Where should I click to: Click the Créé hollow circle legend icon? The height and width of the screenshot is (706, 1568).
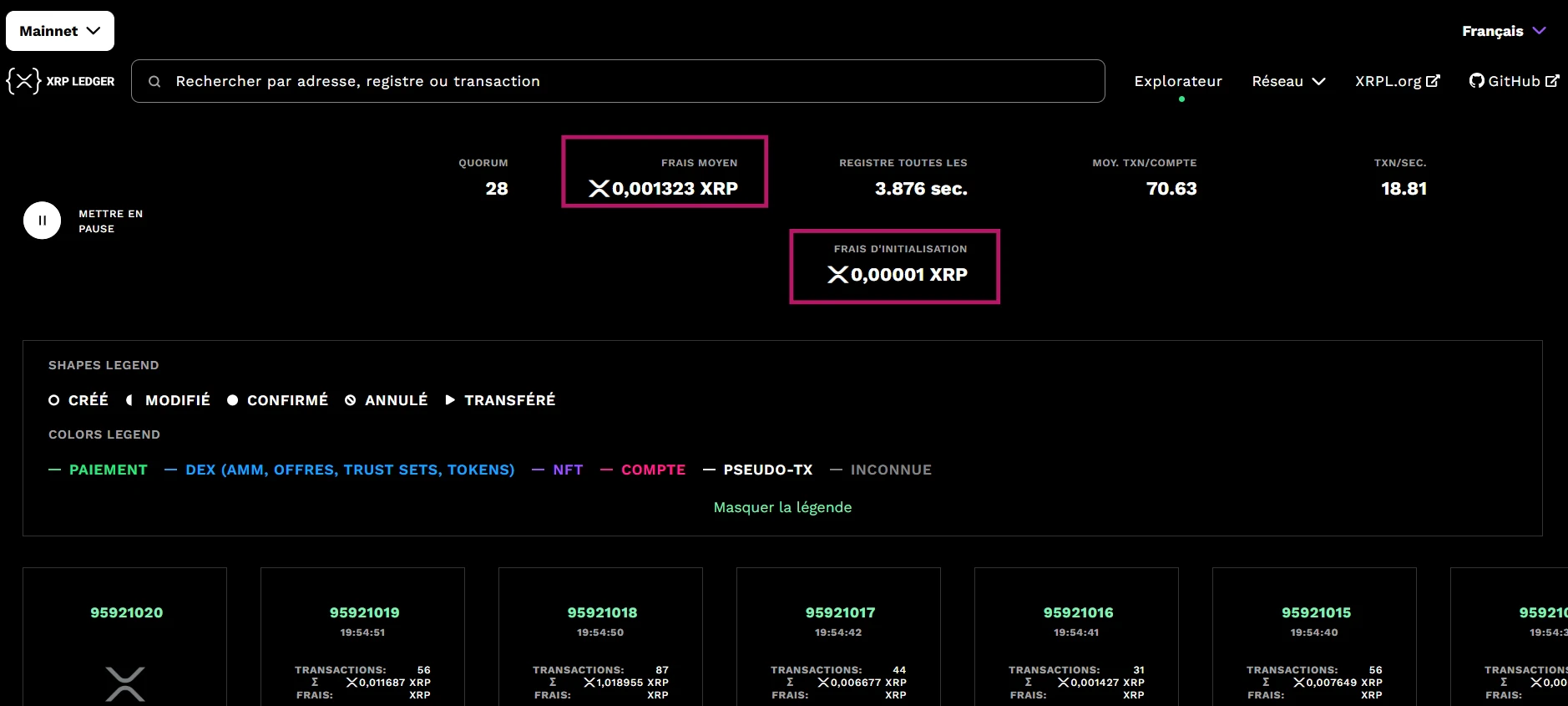coord(53,400)
